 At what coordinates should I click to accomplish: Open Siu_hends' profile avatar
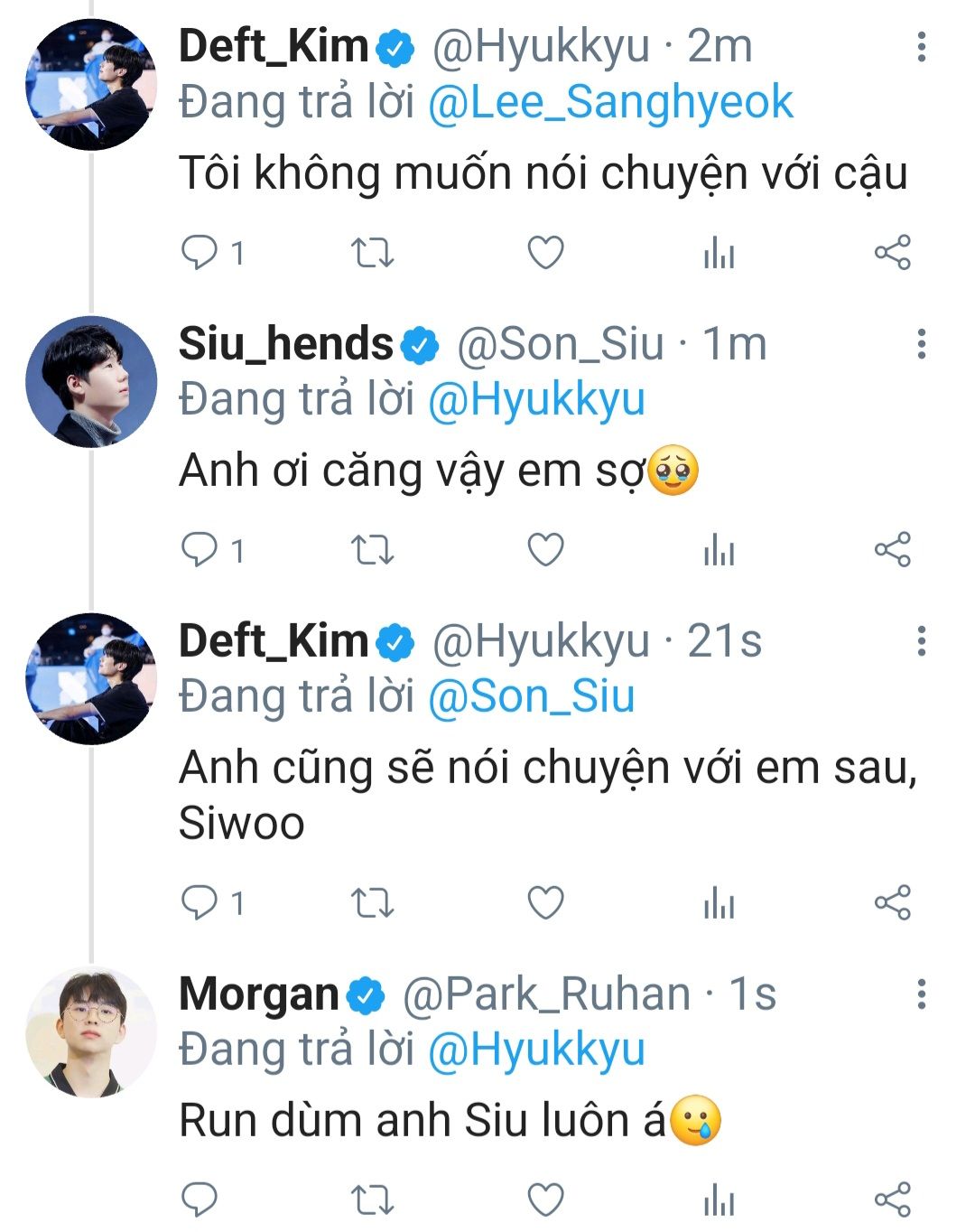tap(90, 381)
